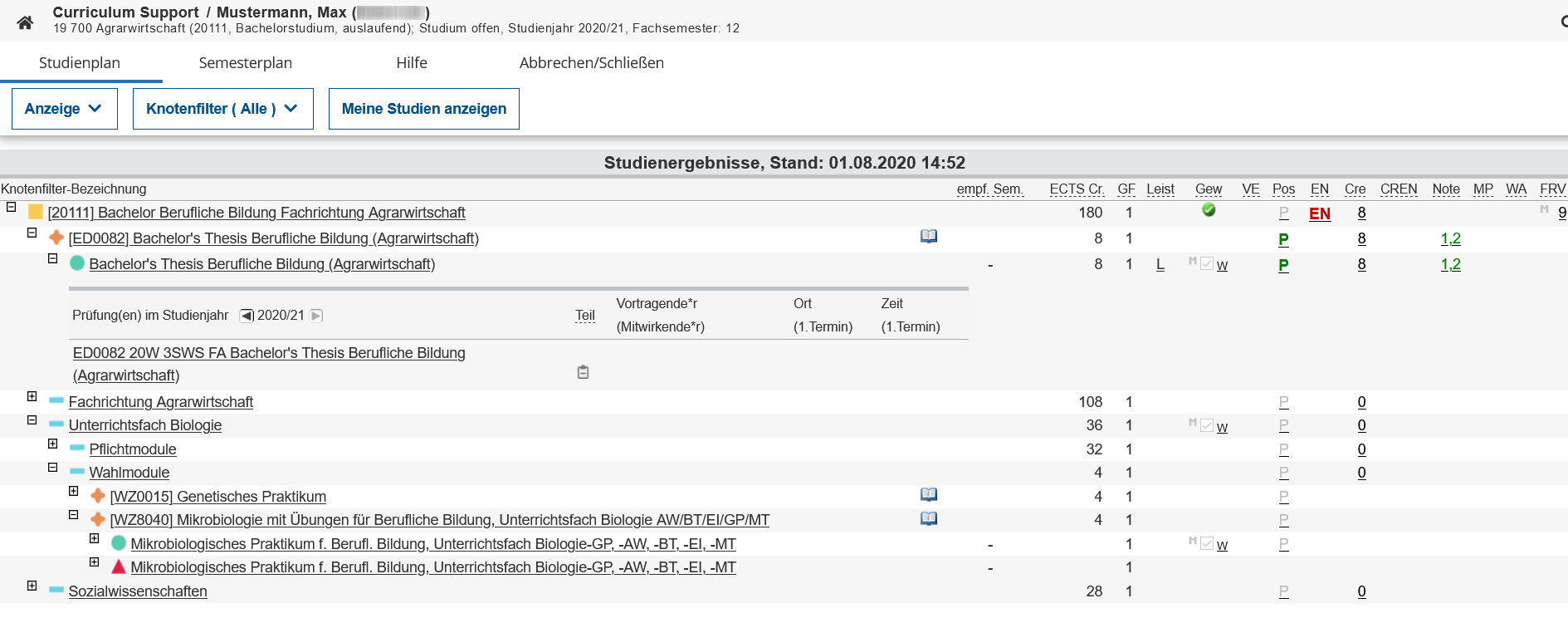Click the home icon
The width and height of the screenshot is (1568, 618).
tap(25, 22)
